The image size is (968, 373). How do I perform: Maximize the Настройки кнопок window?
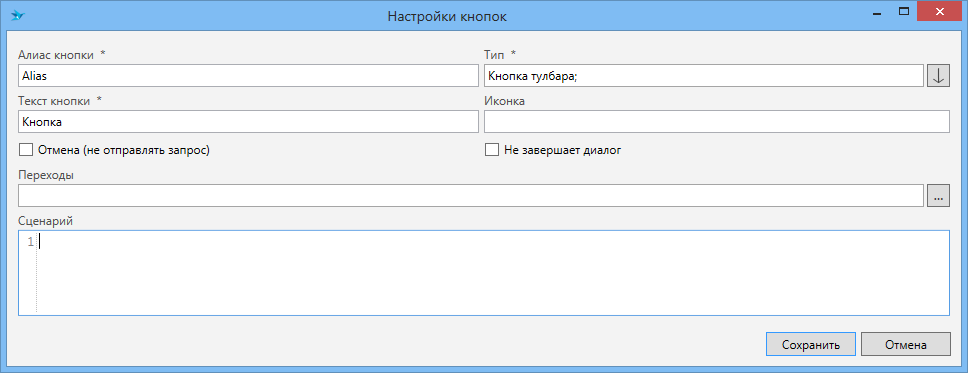[x=904, y=12]
